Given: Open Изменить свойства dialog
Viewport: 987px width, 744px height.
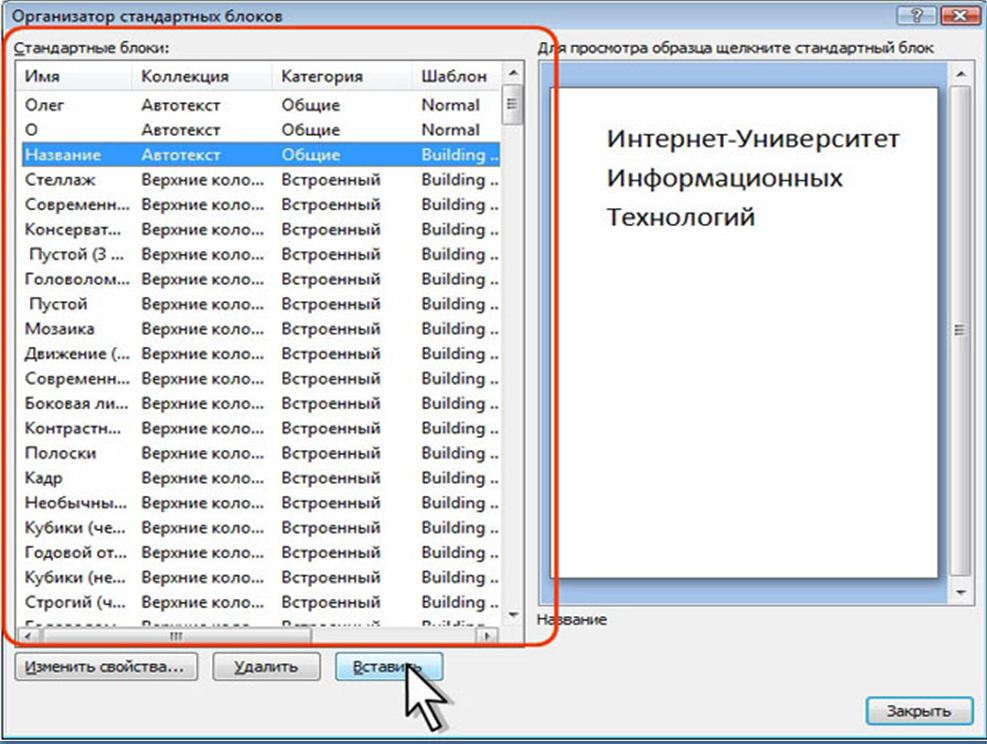Looking at the screenshot, I should [106, 667].
